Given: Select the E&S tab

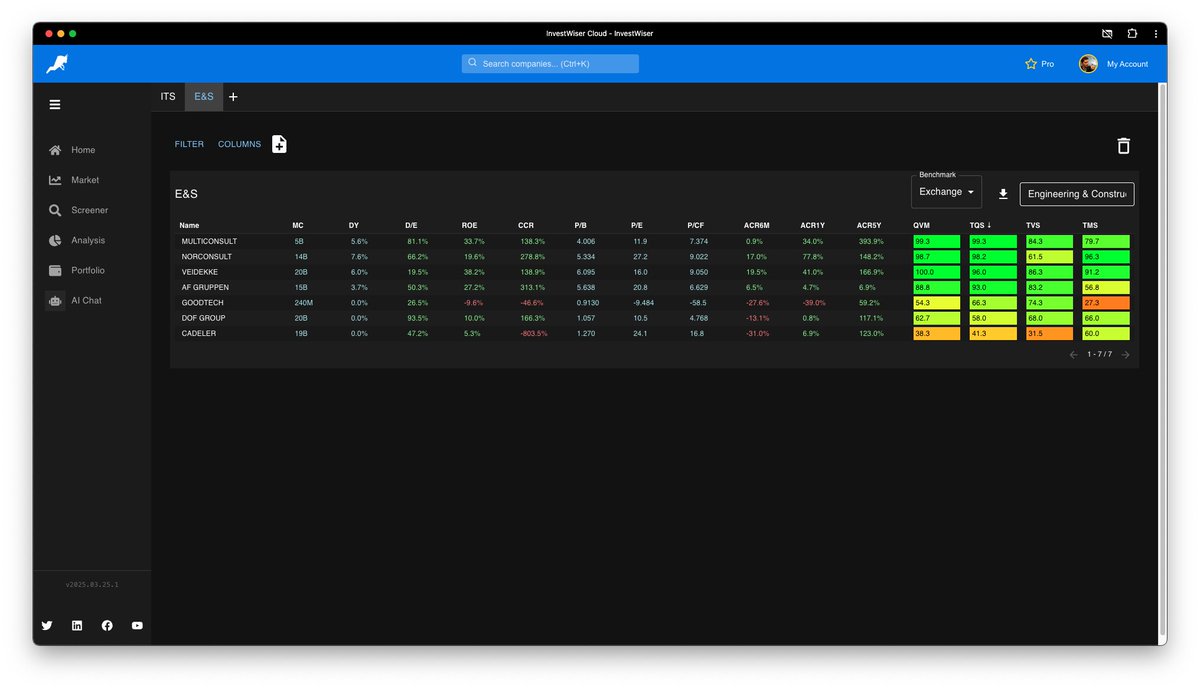Looking at the screenshot, I should tap(204, 97).
